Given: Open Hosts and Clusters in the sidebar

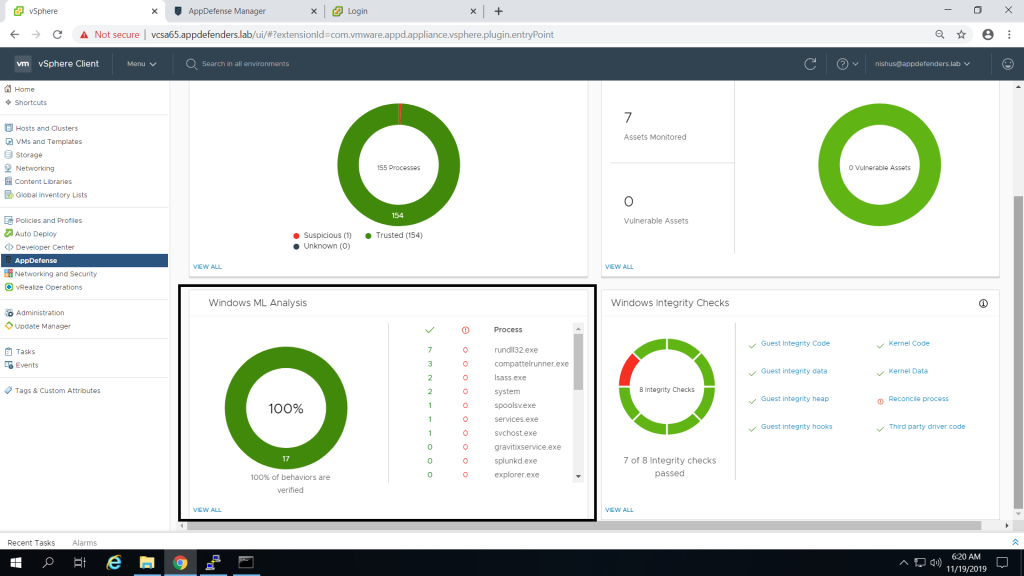Looking at the screenshot, I should tap(46, 128).
